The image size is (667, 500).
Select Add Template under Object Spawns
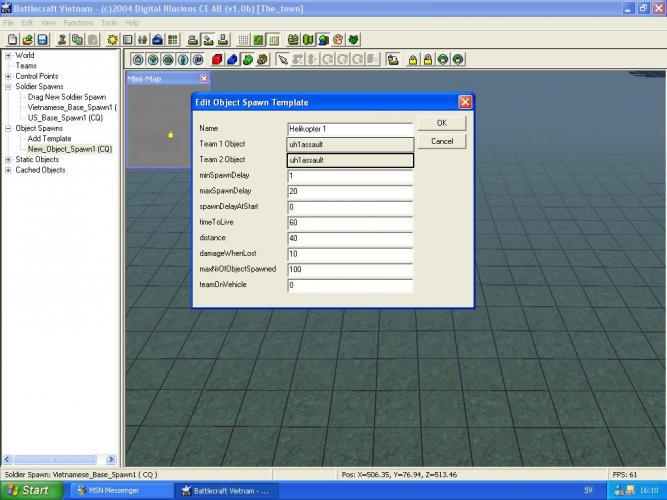(49, 138)
